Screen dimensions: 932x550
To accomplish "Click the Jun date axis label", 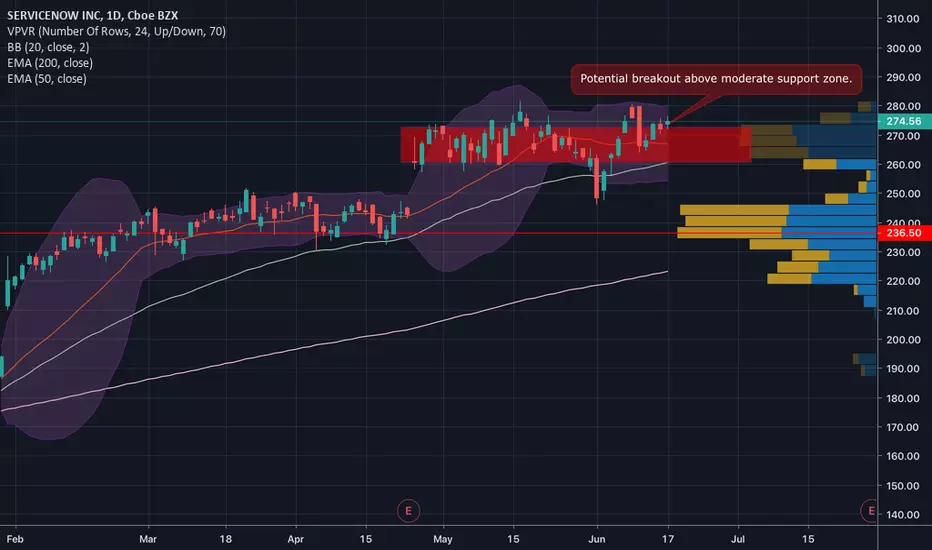I will click(x=597, y=539).
